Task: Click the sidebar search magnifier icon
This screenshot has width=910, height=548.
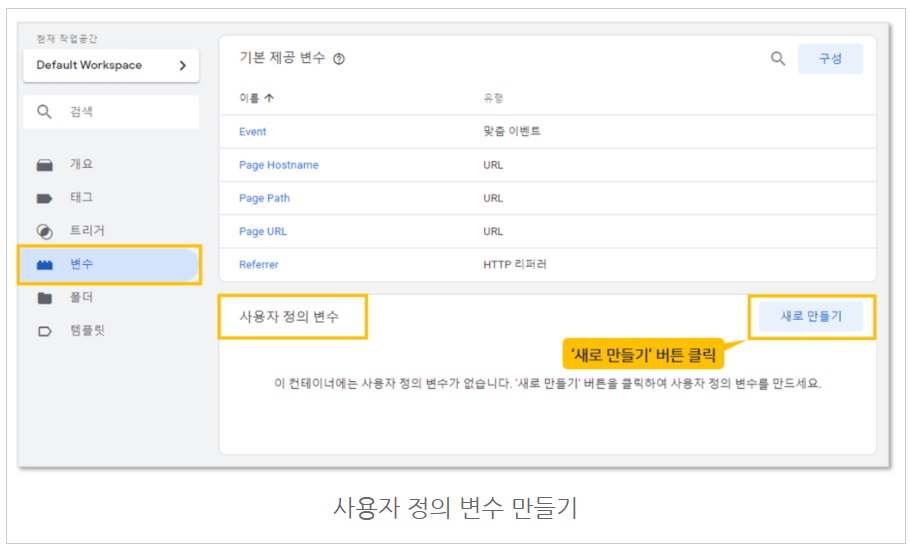Action: click(44, 111)
